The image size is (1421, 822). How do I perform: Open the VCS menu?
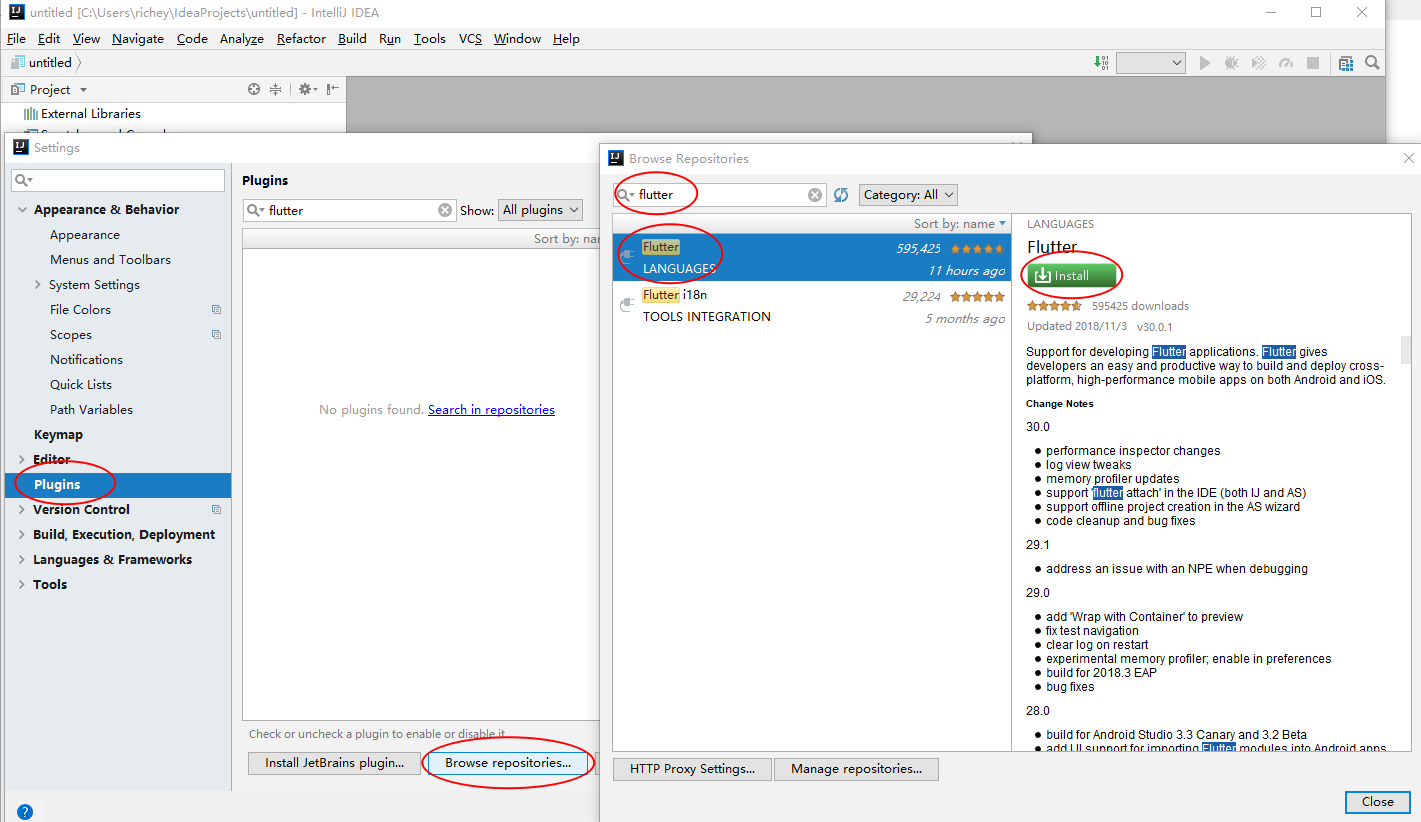click(470, 39)
